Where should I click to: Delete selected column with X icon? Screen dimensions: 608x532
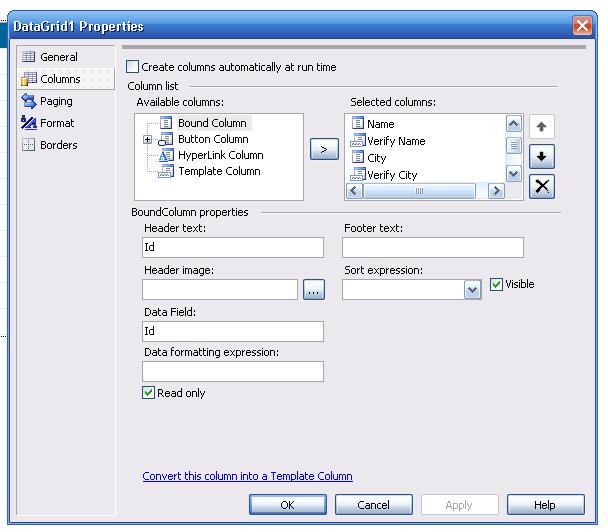(541, 187)
